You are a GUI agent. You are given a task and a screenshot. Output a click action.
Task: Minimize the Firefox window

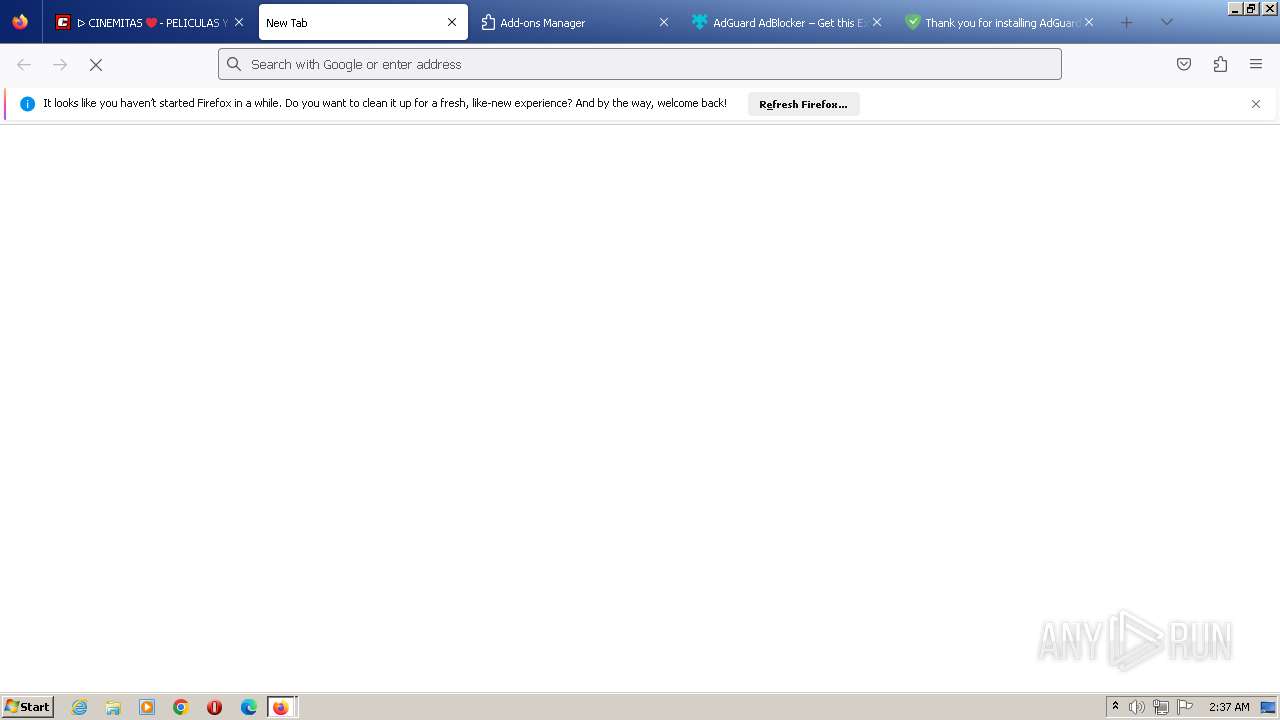(1235, 8)
